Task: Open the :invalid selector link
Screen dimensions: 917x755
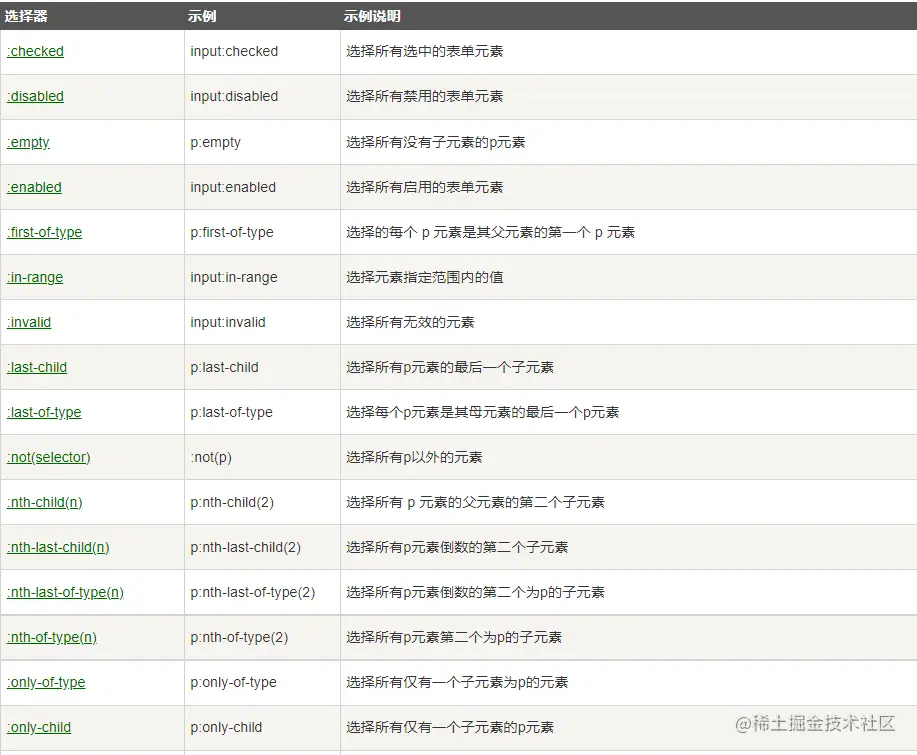Action: (29, 322)
